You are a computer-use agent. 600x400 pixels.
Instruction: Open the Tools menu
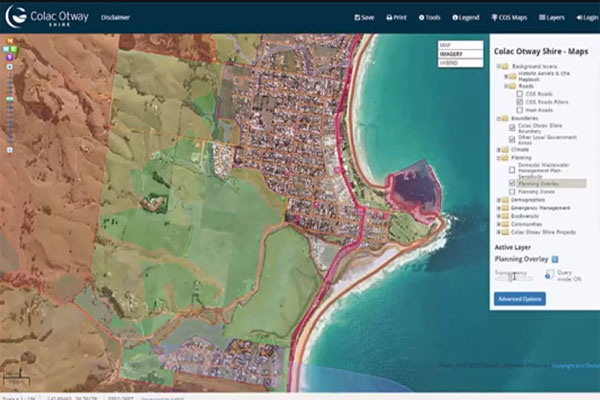tap(429, 17)
